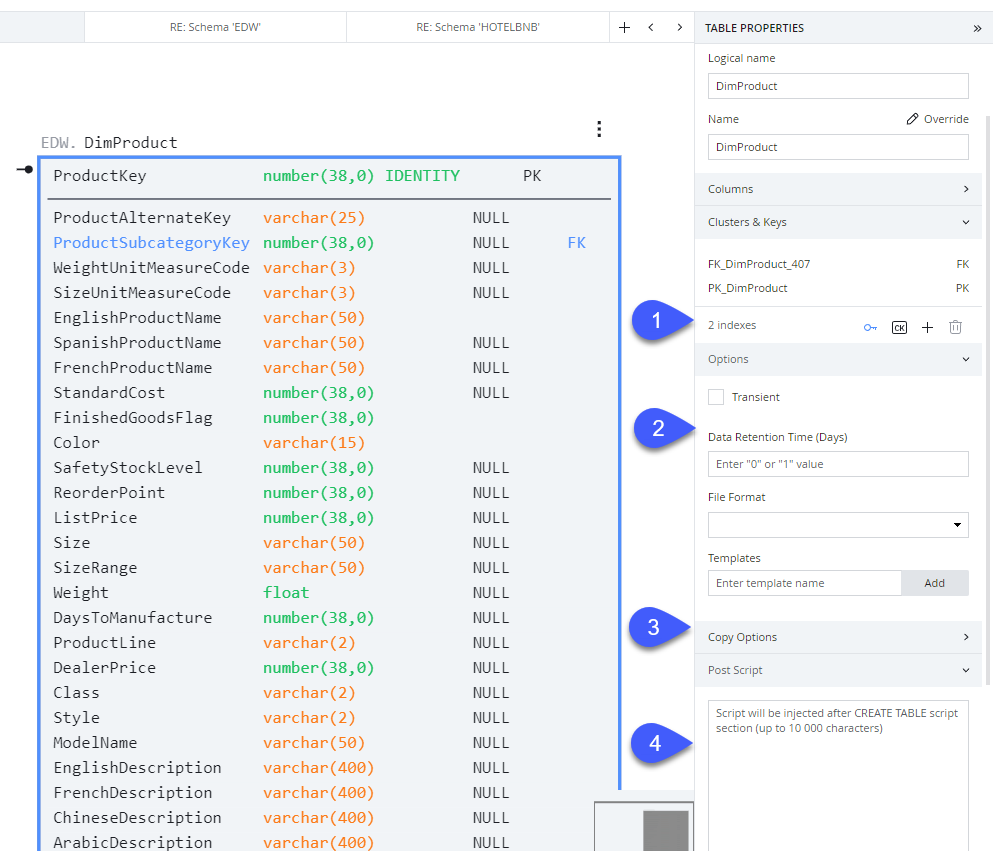Screen dimensions: 993x851
Task: Click the Add template button
Action: click(x=934, y=583)
